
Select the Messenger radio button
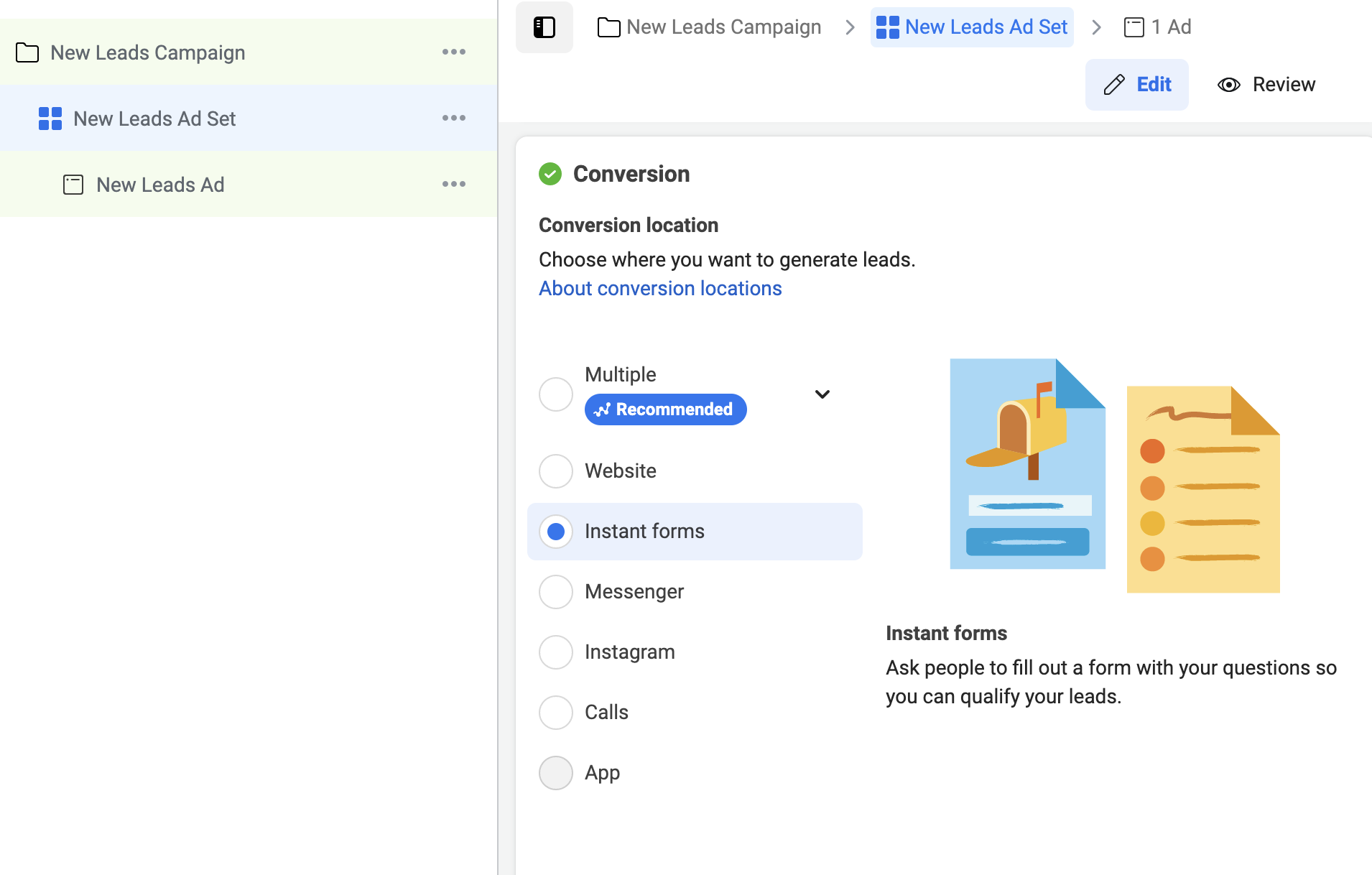tap(556, 592)
